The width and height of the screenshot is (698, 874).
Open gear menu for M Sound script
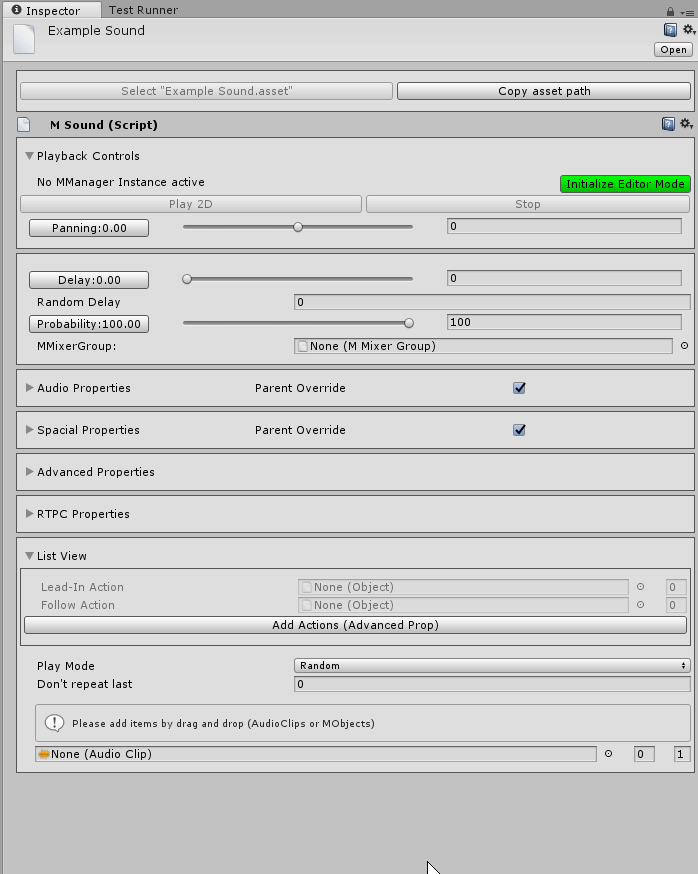[687, 124]
